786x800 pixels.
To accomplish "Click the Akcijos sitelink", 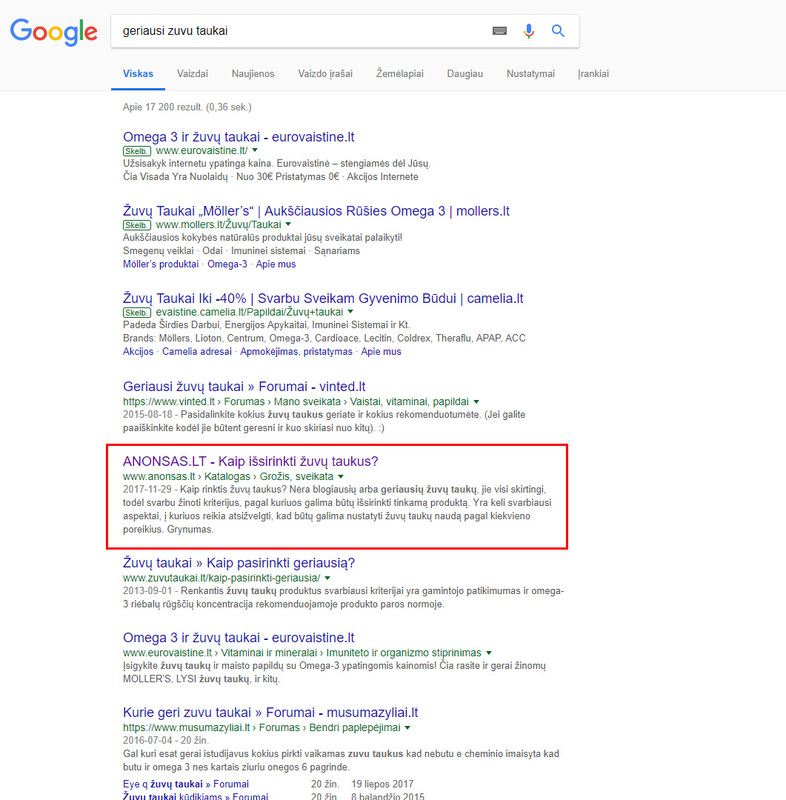I will coord(138,352).
